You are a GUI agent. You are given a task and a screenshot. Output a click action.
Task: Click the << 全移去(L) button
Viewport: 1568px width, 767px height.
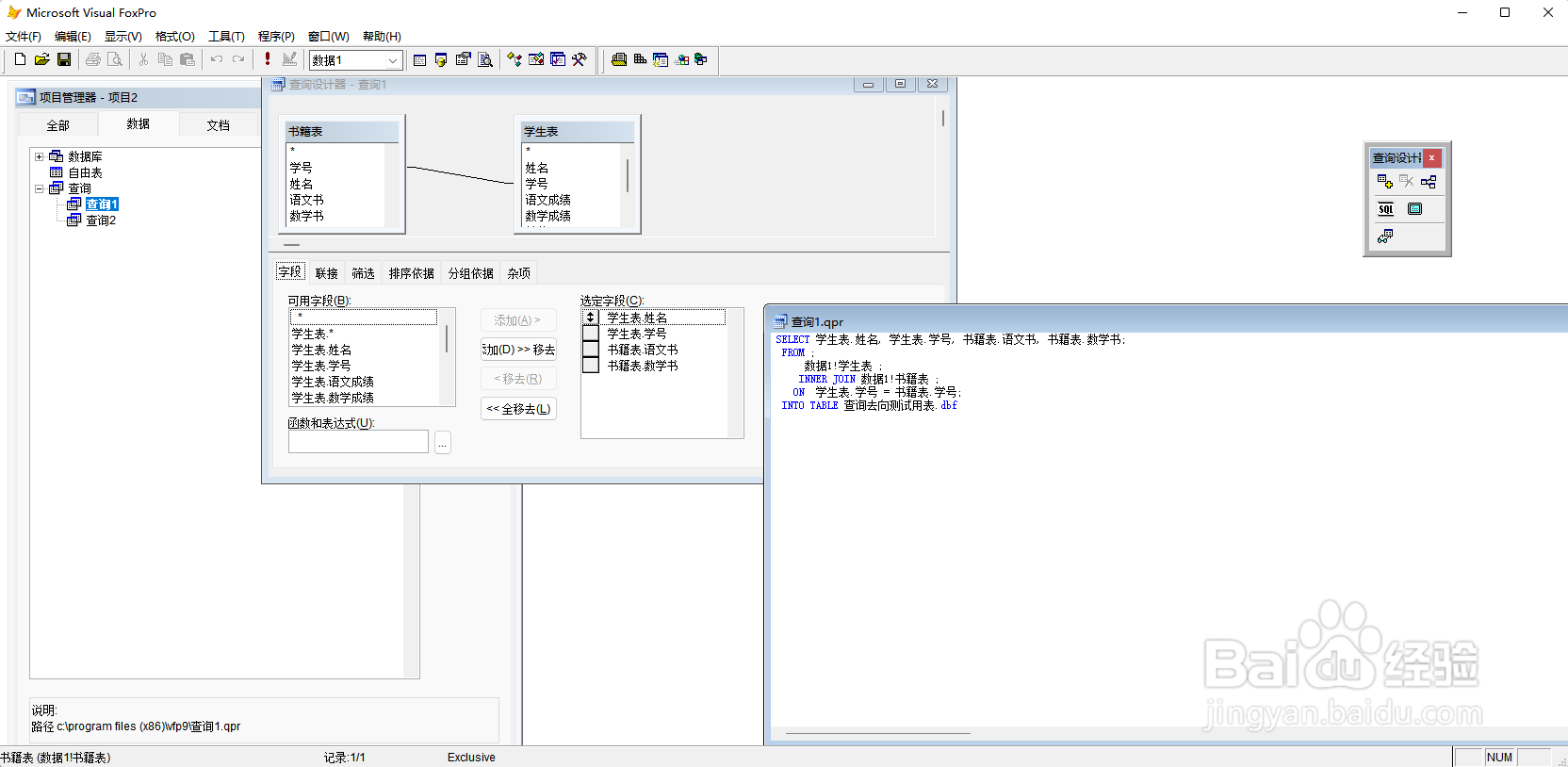pos(518,409)
